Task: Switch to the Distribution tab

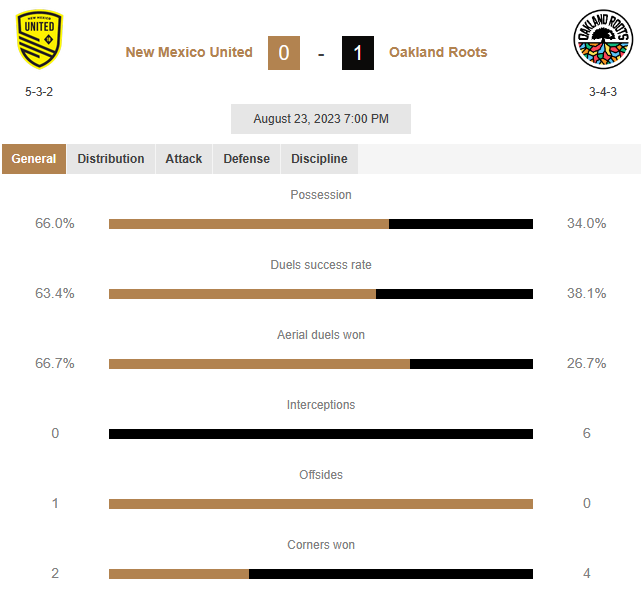Action: (x=111, y=159)
